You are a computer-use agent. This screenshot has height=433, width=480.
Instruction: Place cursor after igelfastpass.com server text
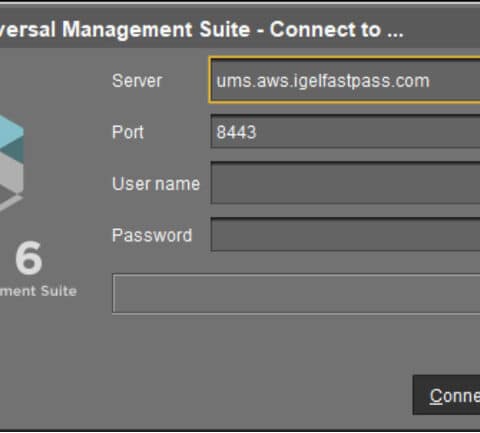[x=431, y=81]
